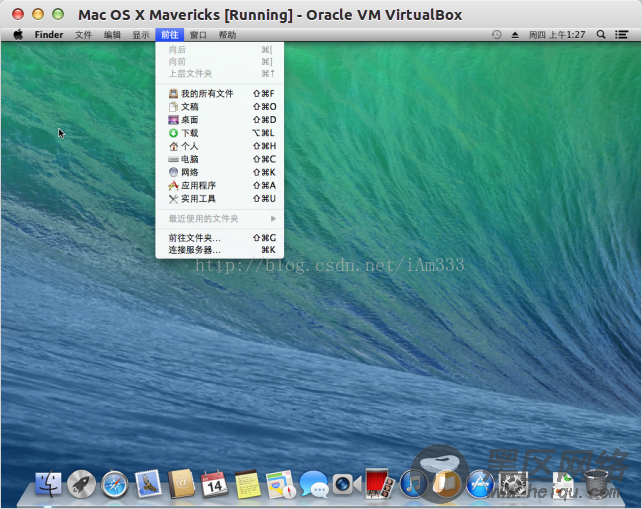Open Mail stamp icon in Dock
The width and height of the screenshot is (642, 509).
148,484
